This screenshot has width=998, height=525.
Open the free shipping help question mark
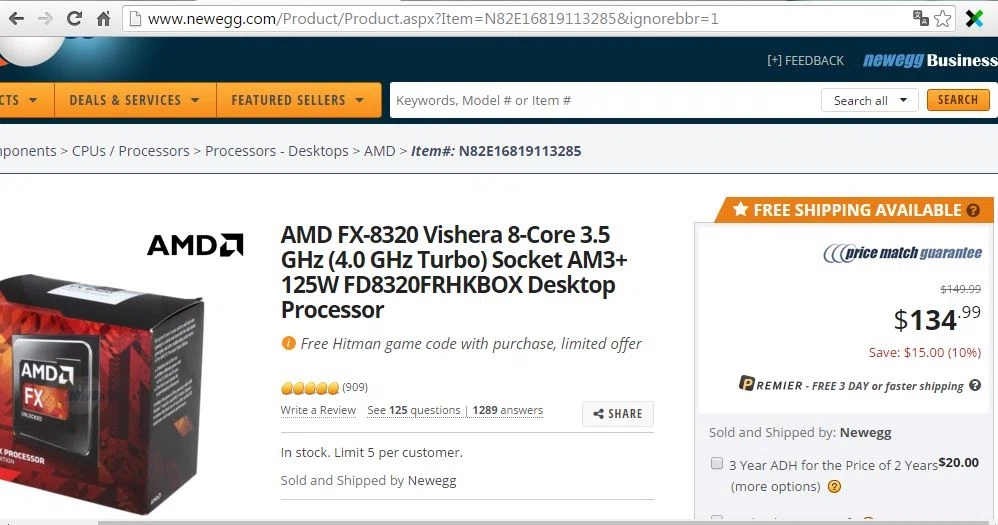pos(973,210)
